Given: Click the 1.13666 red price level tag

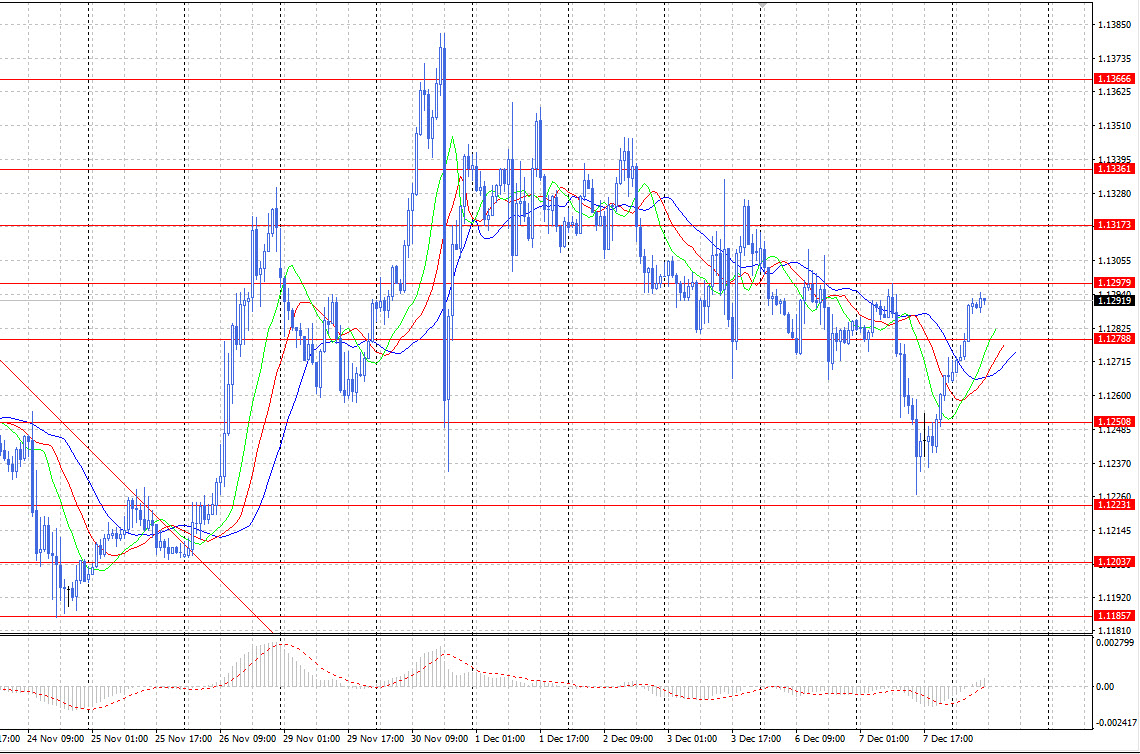Looking at the screenshot, I should (x=1114, y=79).
